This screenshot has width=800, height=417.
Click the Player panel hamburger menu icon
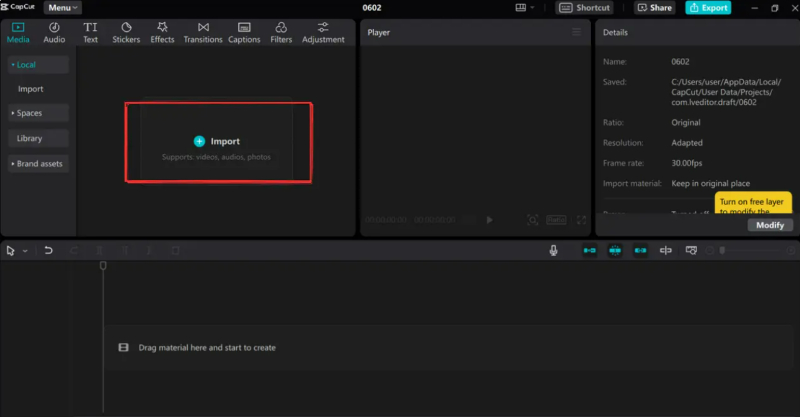click(576, 32)
